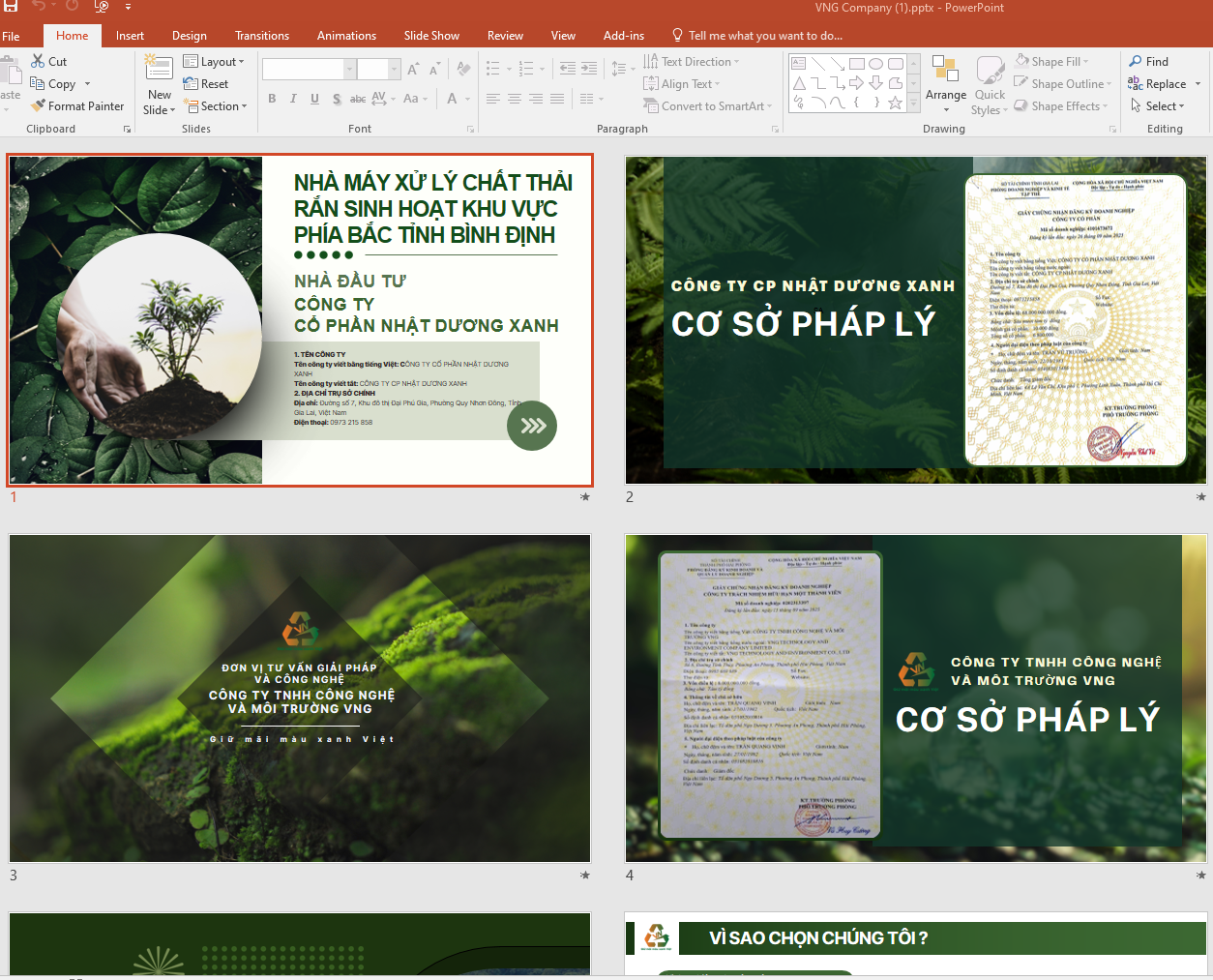Switch to the Transitions tab
The height and width of the screenshot is (980, 1213).
262,36
